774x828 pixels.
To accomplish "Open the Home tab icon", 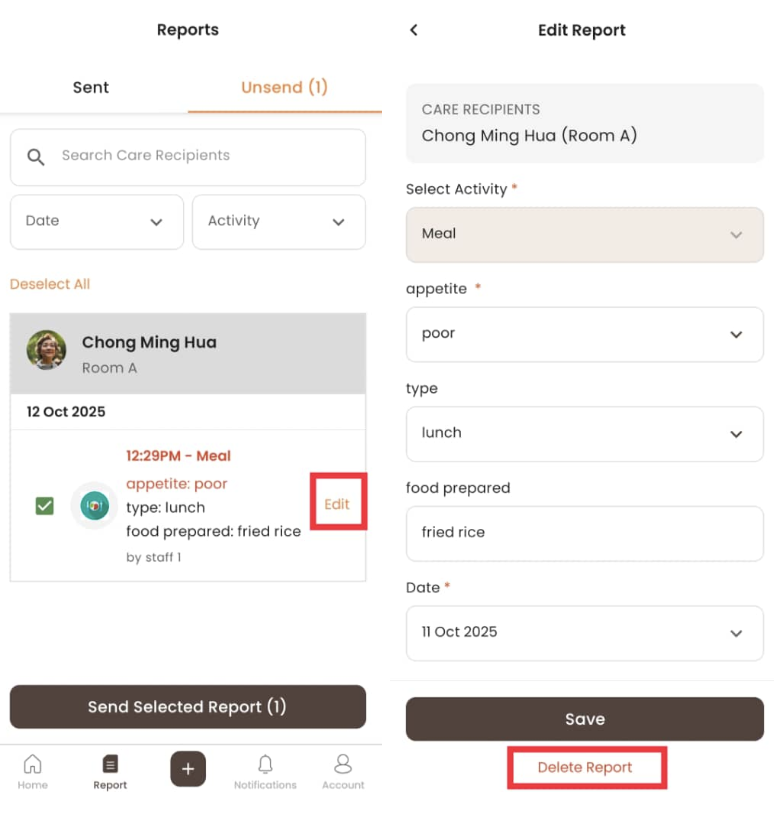I will 32,769.
